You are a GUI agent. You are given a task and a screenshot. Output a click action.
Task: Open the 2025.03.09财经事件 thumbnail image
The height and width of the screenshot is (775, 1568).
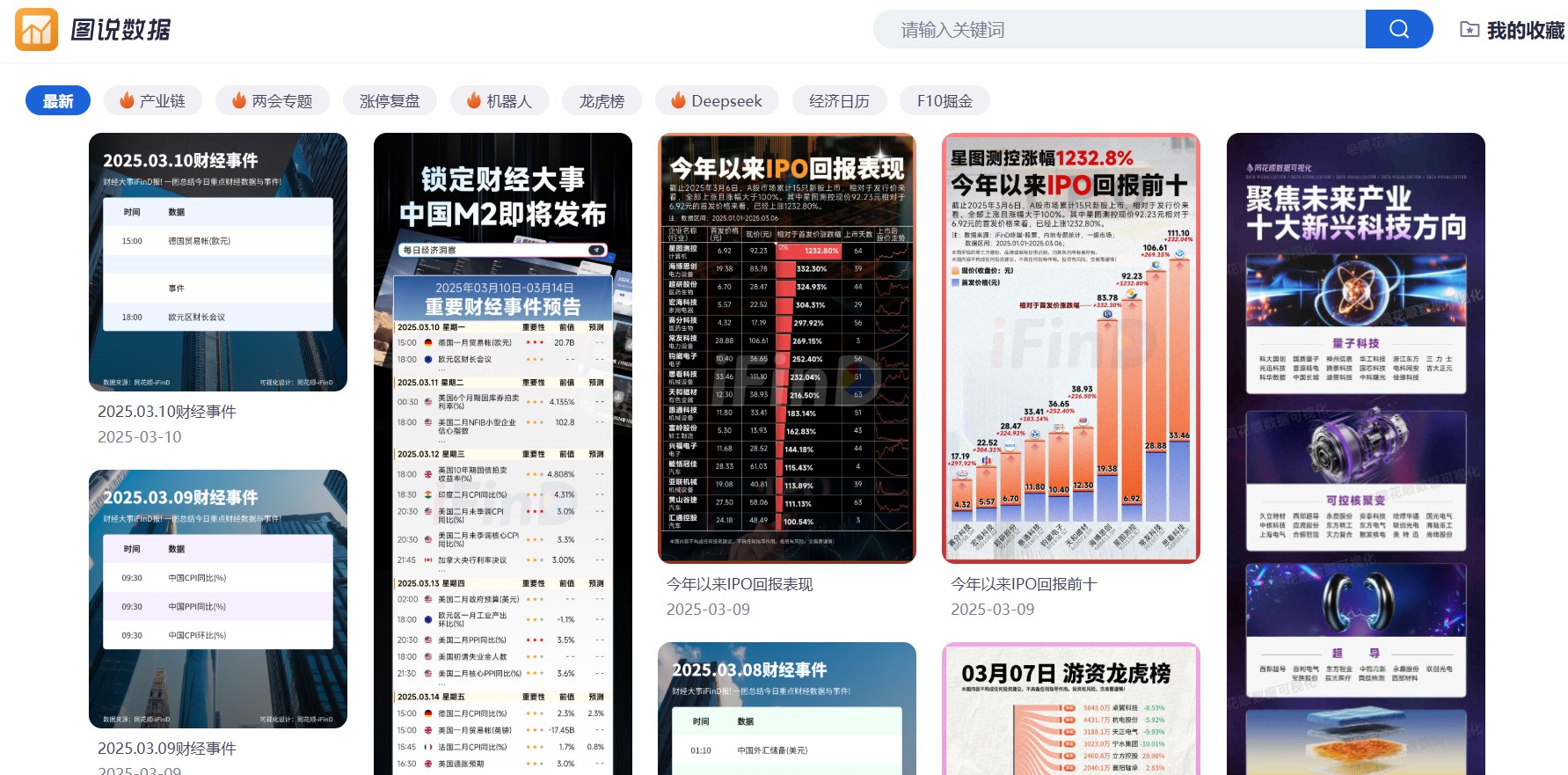coord(218,599)
